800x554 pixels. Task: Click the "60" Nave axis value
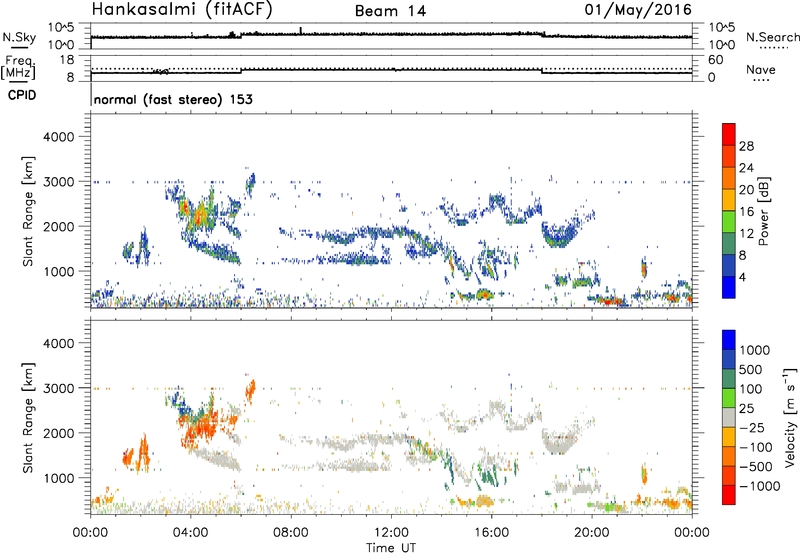pyautogui.click(x=715, y=60)
